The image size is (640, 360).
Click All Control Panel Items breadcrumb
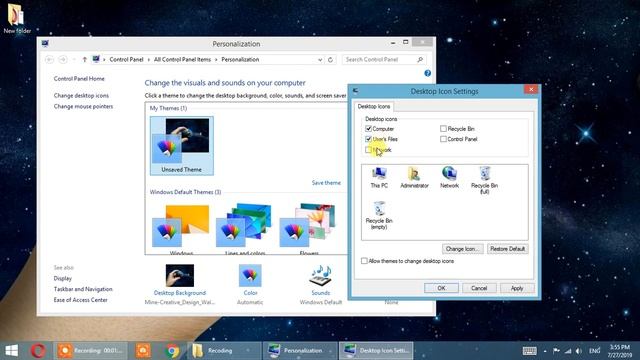click(x=182, y=60)
